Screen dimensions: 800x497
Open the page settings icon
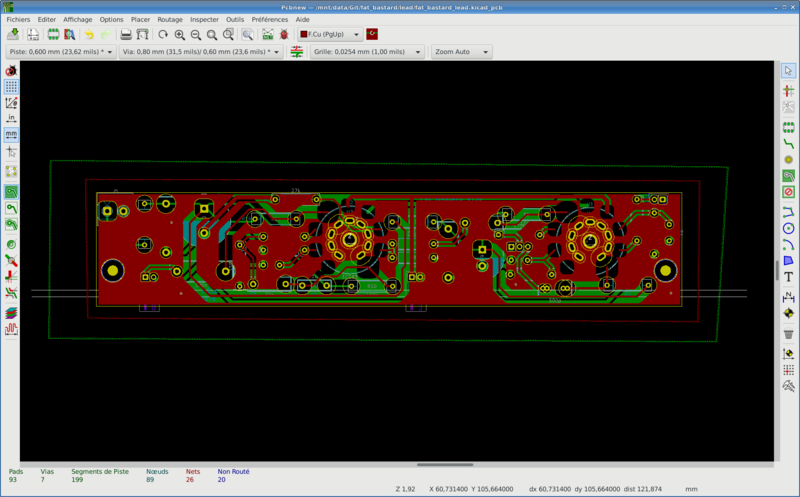pos(33,34)
